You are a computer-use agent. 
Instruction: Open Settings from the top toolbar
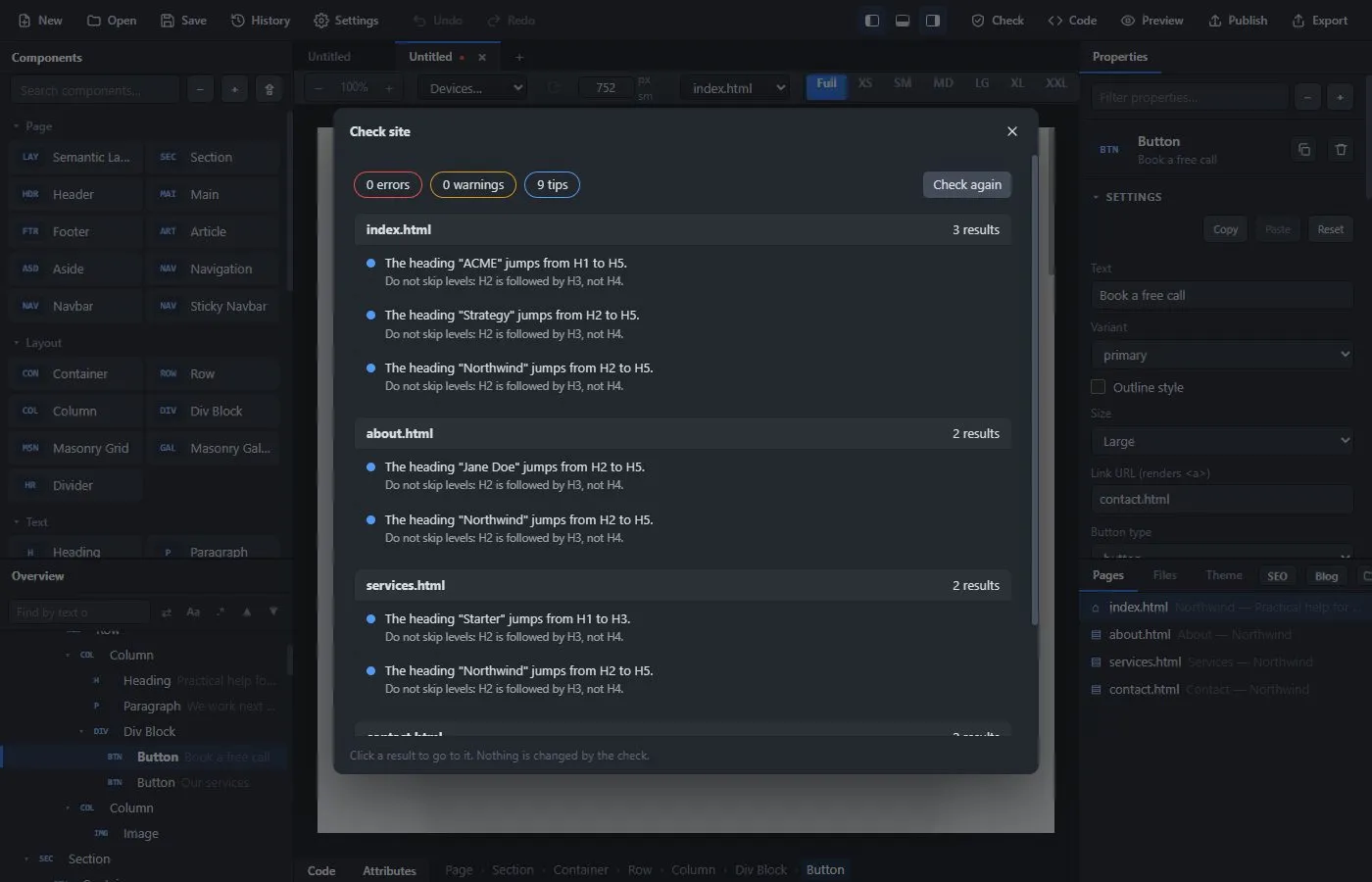[x=346, y=21]
